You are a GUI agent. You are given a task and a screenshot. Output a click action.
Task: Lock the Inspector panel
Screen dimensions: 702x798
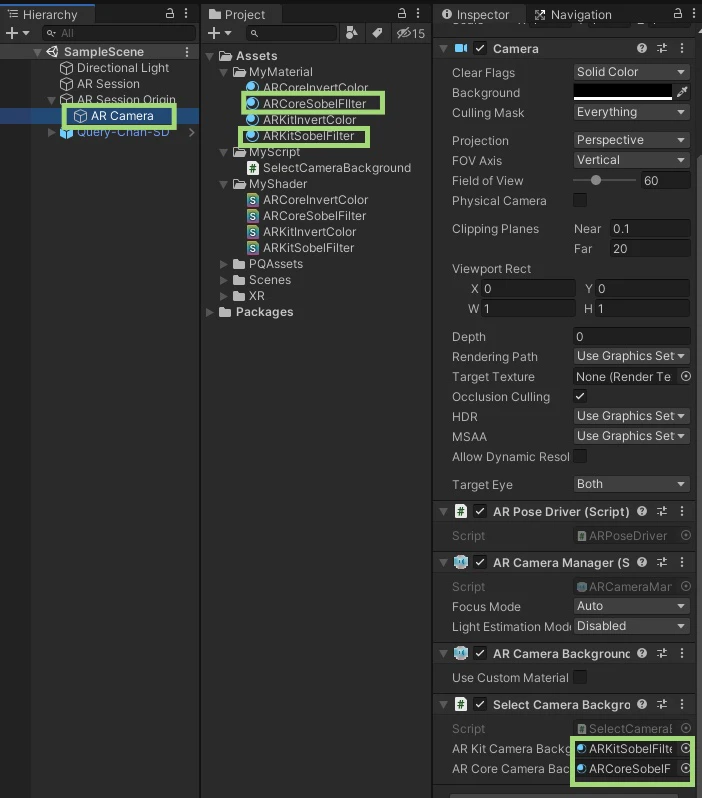click(678, 14)
